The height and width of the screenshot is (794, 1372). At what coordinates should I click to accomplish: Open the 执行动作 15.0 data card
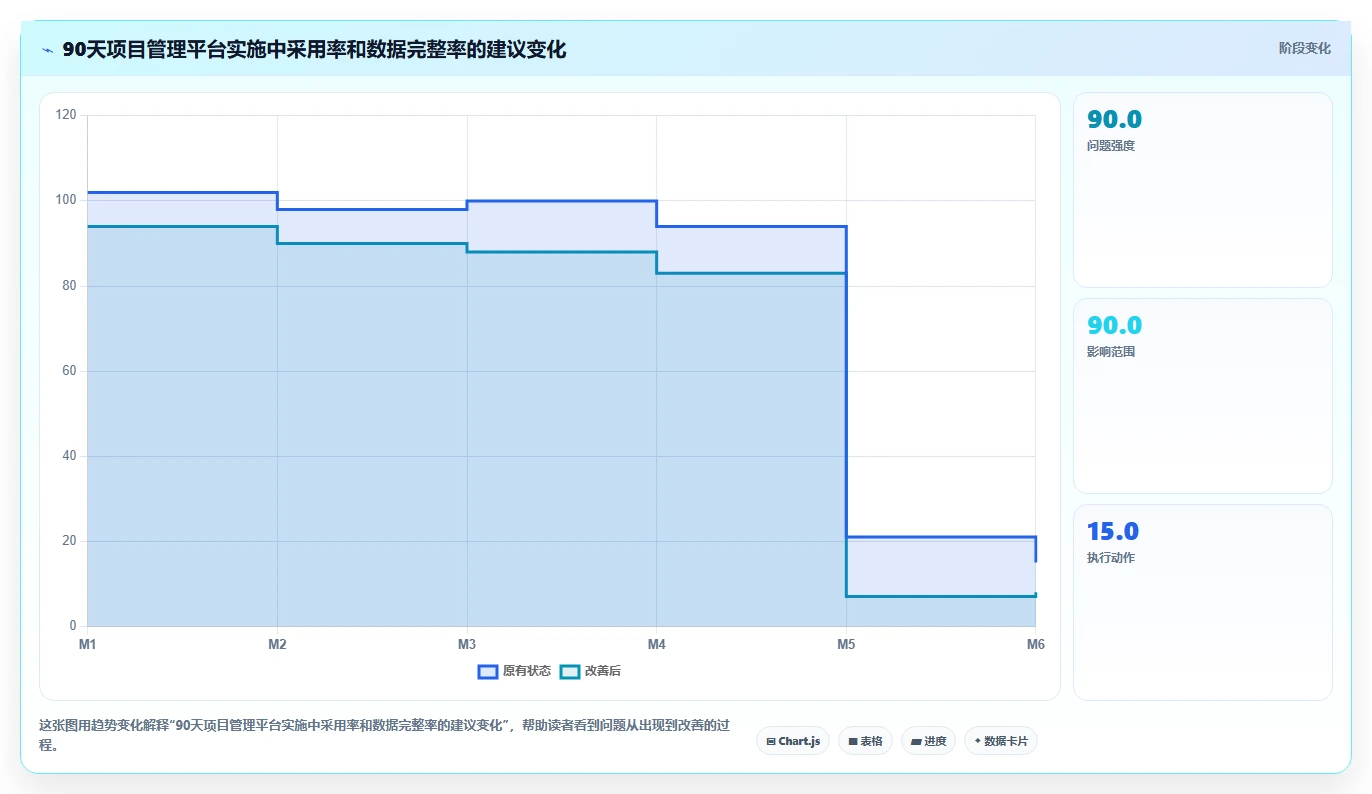(1203, 602)
